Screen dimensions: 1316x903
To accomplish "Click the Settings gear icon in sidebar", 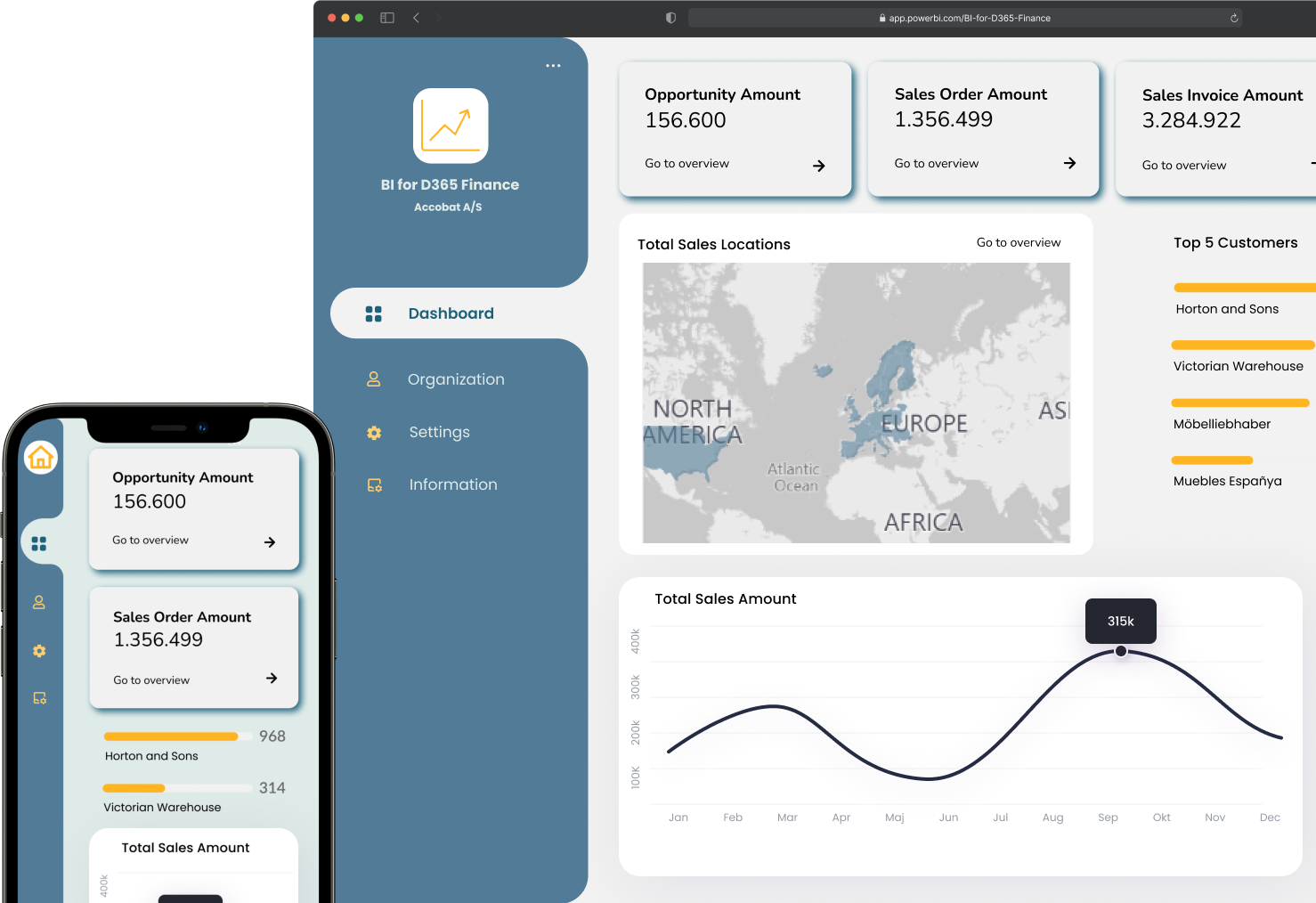I will [x=374, y=433].
